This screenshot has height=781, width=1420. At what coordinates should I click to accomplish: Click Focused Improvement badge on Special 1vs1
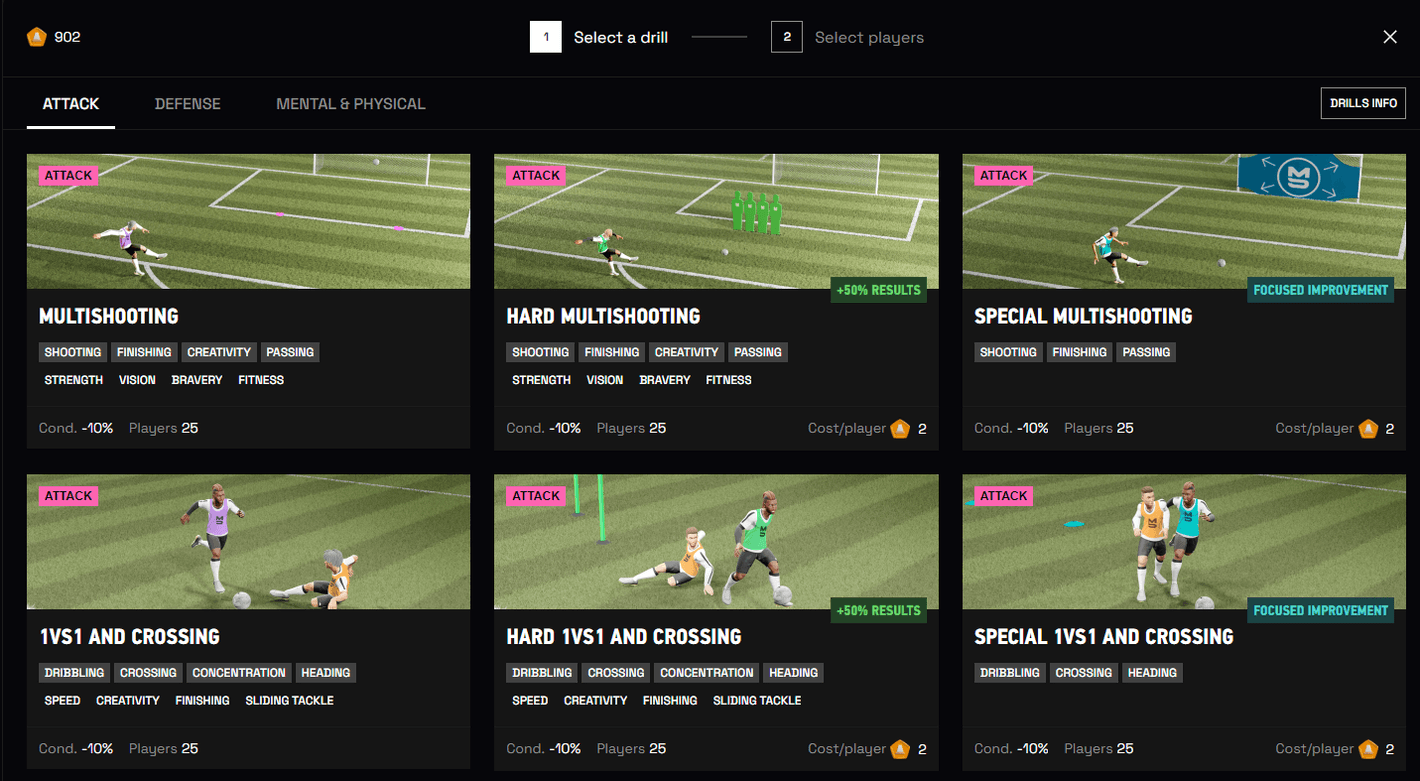tap(1320, 610)
